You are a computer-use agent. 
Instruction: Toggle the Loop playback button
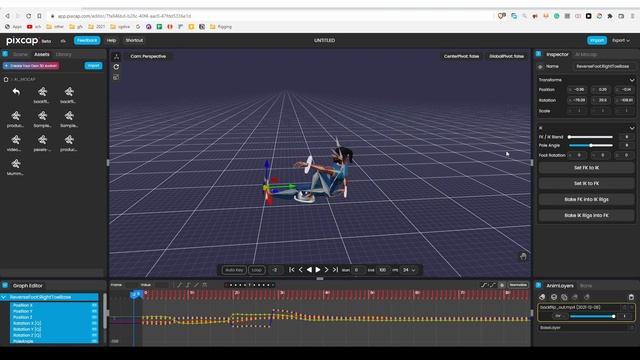[256, 270]
